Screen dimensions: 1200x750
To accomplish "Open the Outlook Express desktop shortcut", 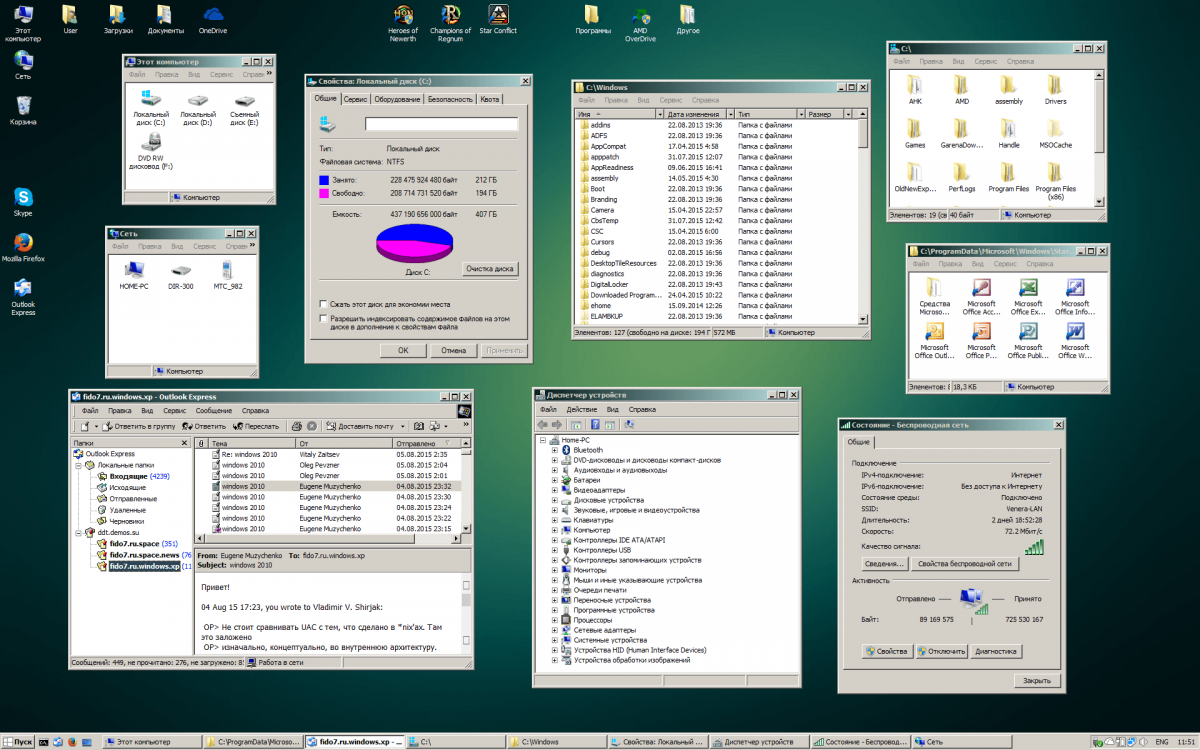I will pyautogui.click(x=23, y=298).
